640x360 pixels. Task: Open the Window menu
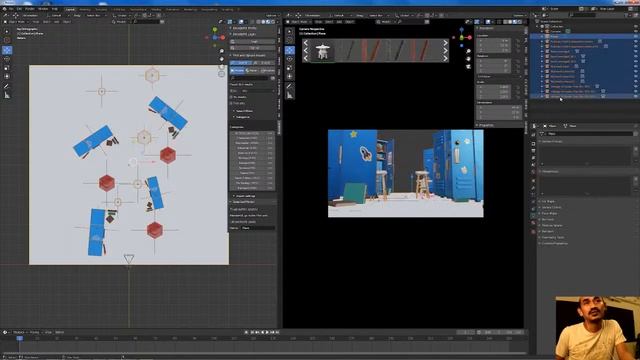pyautogui.click(x=43, y=9)
